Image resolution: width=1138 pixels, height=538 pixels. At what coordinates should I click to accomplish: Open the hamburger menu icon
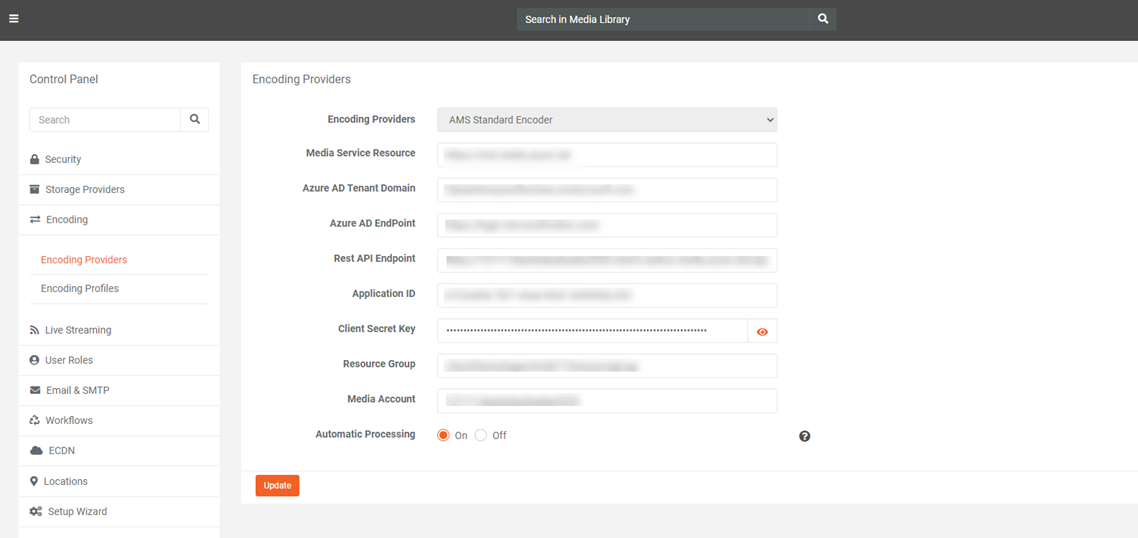[x=14, y=19]
